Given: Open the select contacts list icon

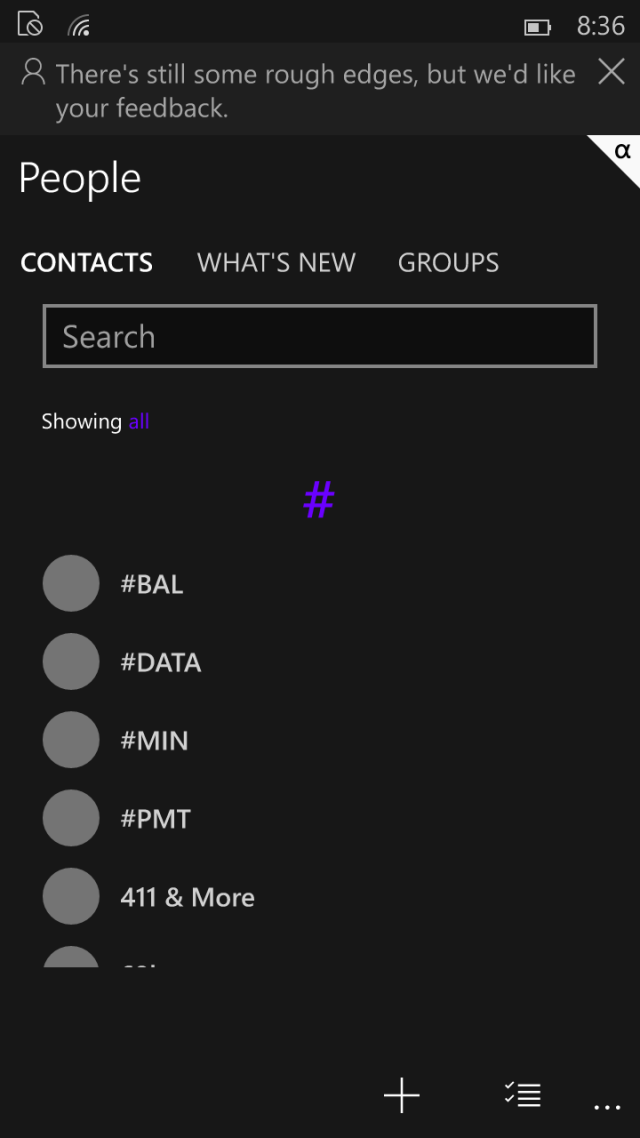Looking at the screenshot, I should 522,1095.
